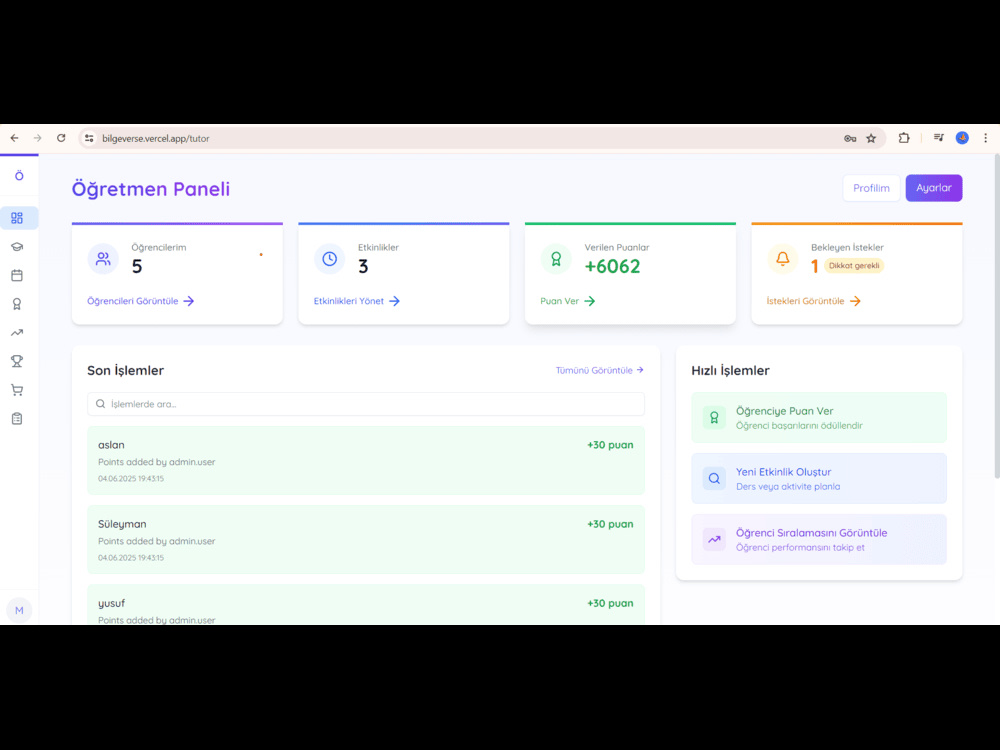Open the calendar events icon in sidebar
This screenshot has width=1000, height=750.
coord(17,276)
